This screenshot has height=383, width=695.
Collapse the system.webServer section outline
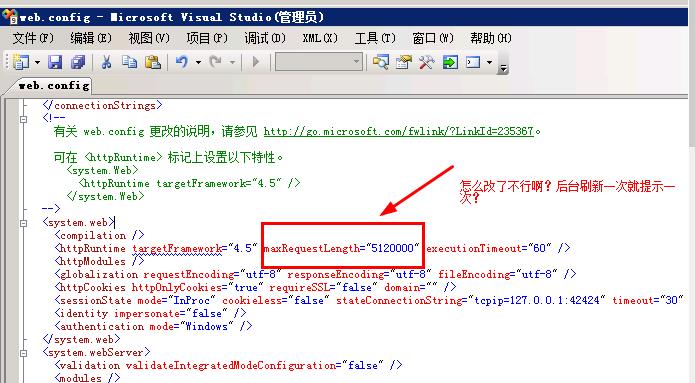tap(23, 353)
